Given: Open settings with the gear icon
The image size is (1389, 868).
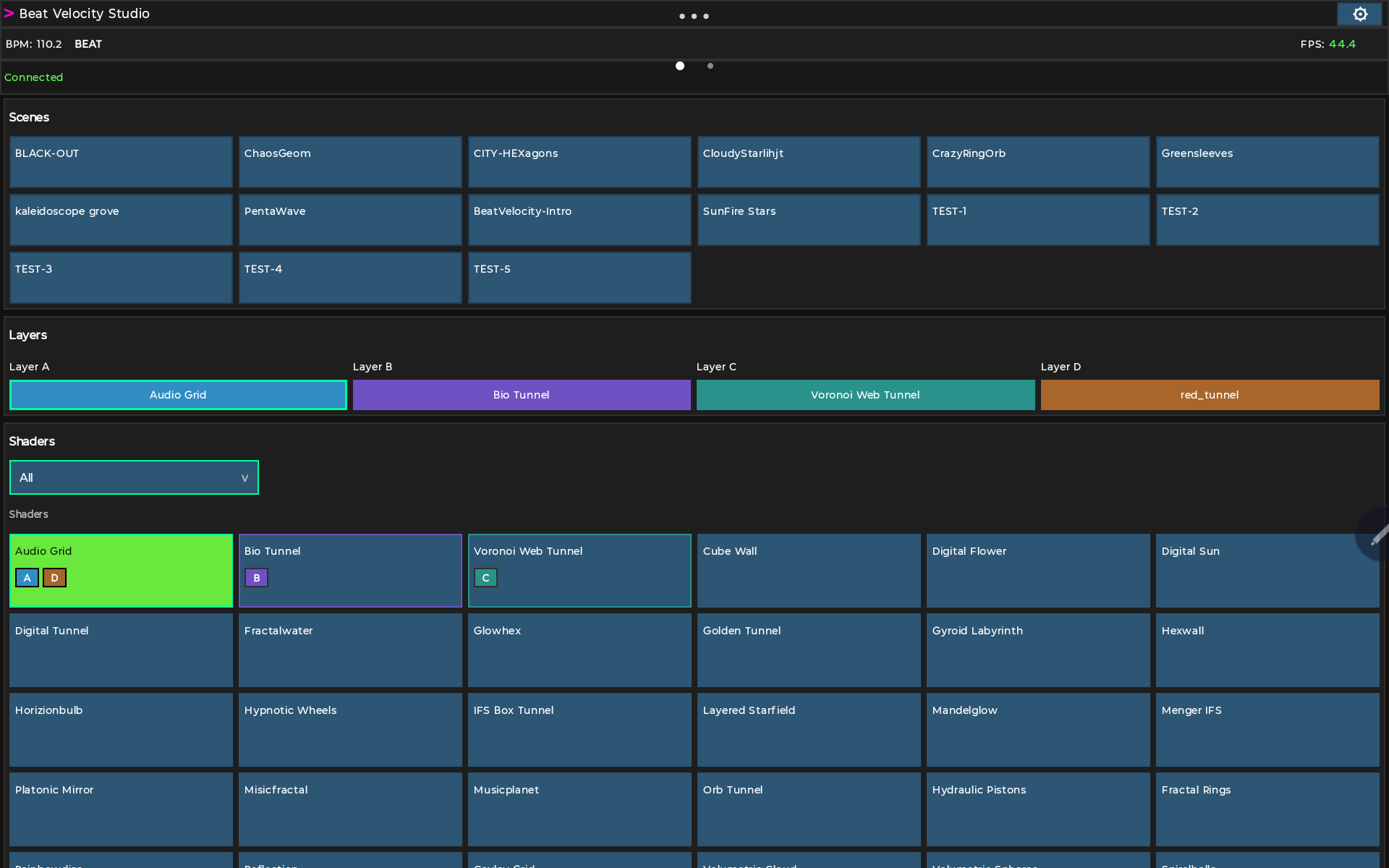Looking at the screenshot, I should point(1360,14).
